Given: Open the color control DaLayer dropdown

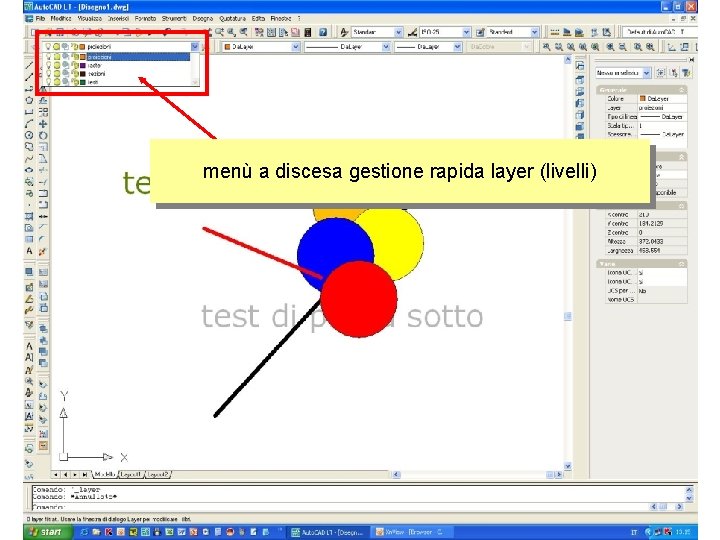Looking at the screenshot, I should click(296, 46).
